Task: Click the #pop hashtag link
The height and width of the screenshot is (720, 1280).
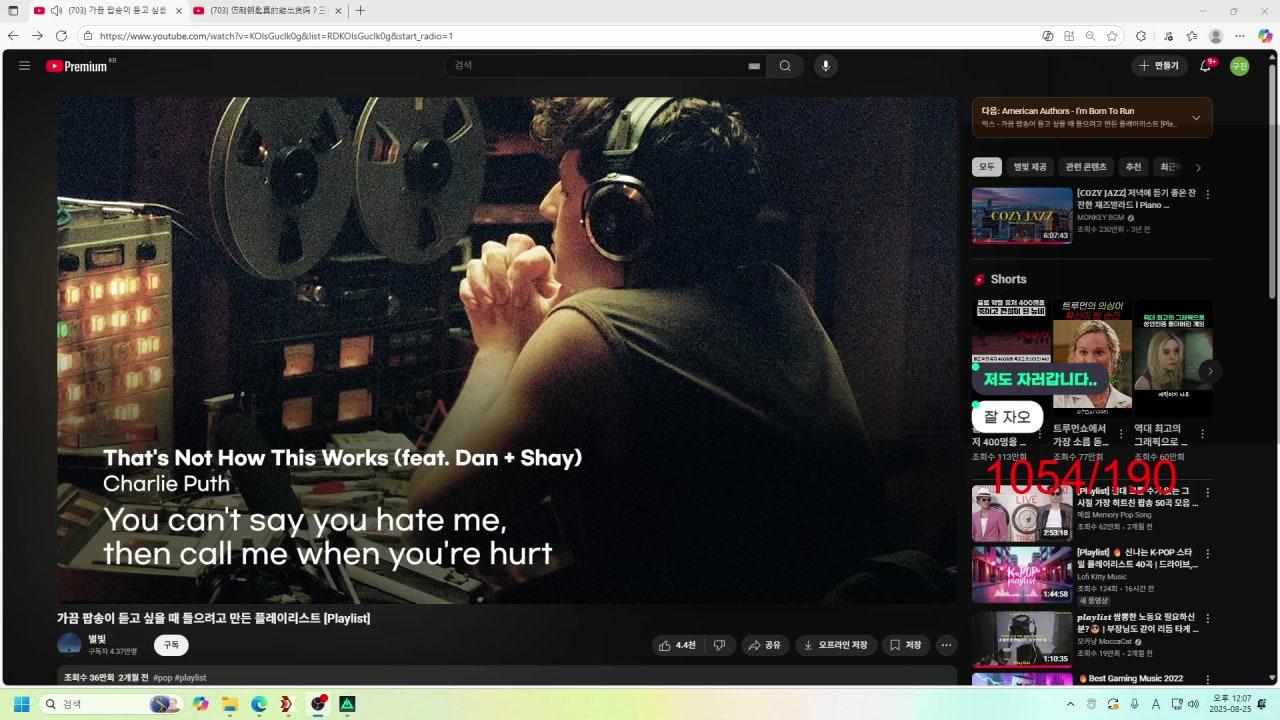Action: [x=163, y=678]
